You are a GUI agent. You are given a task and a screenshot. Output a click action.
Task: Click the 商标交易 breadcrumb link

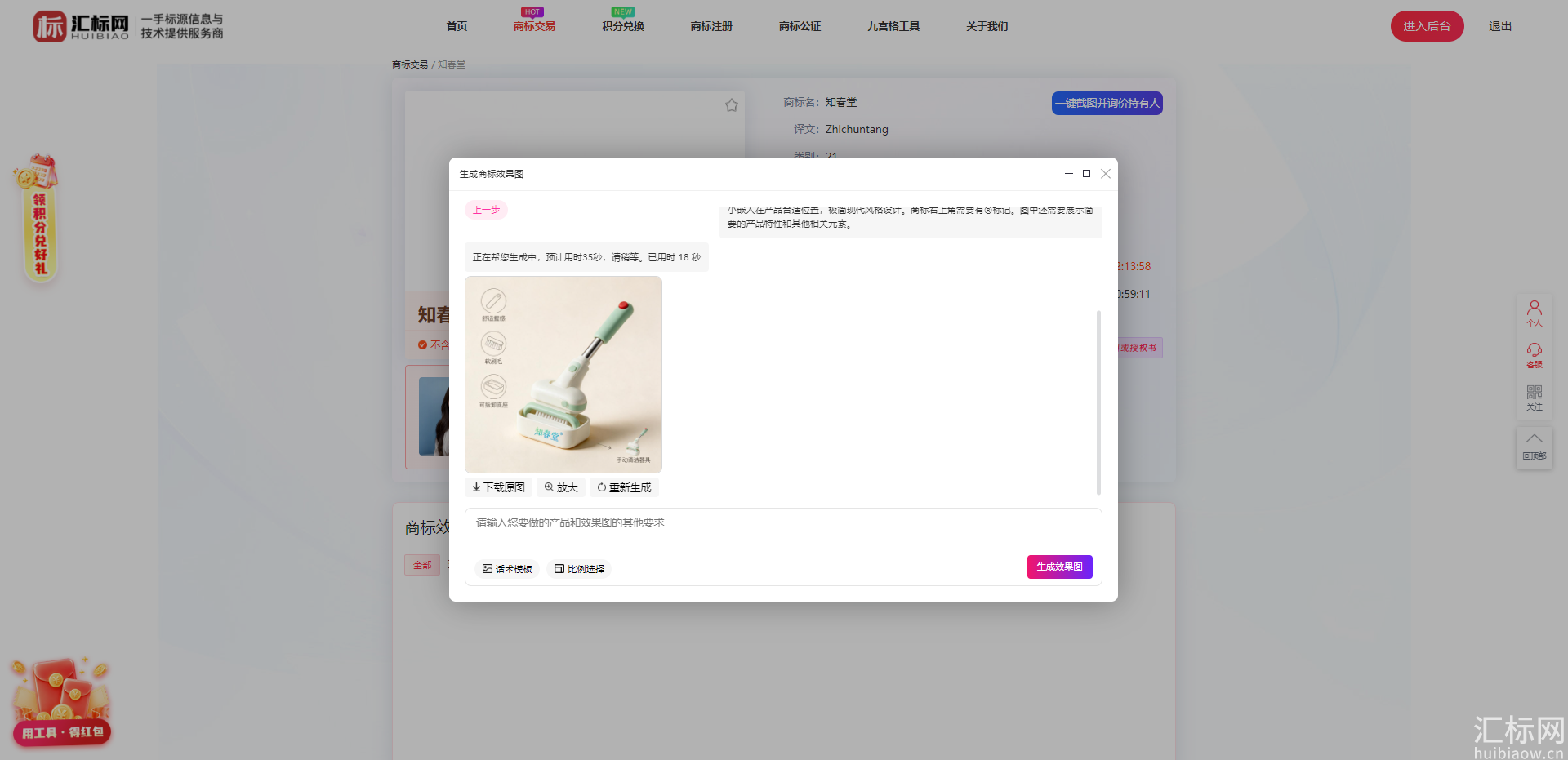point(409,64)
